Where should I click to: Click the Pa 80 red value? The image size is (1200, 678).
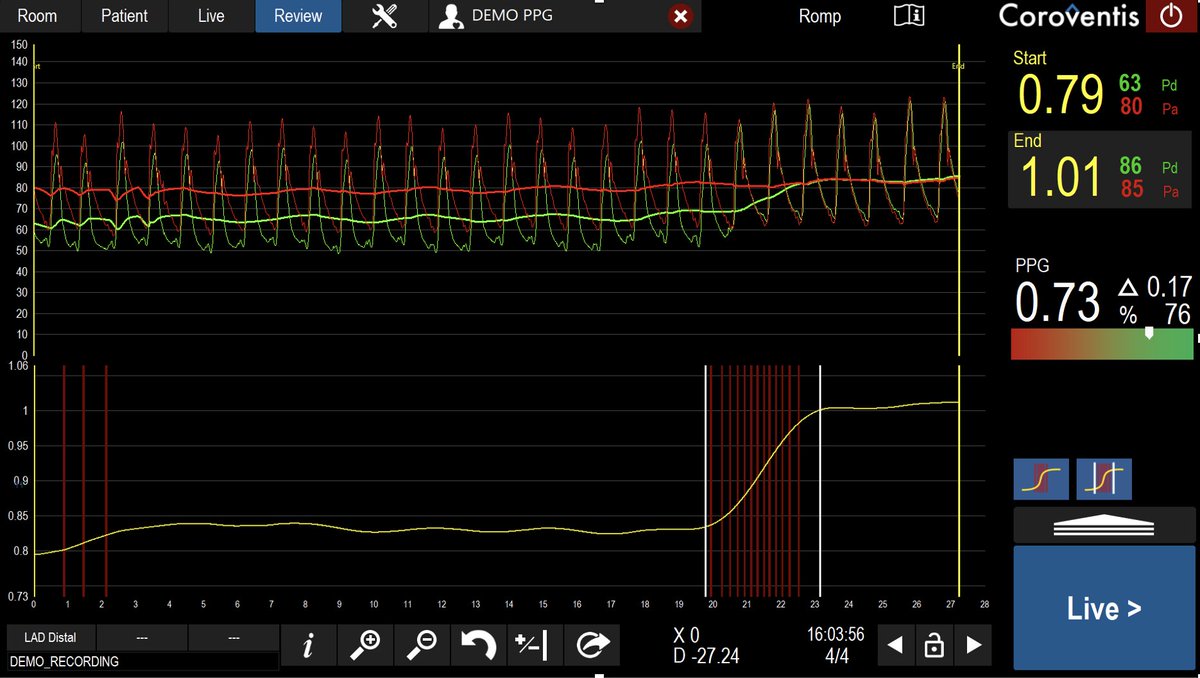(x=1131, y=105)
